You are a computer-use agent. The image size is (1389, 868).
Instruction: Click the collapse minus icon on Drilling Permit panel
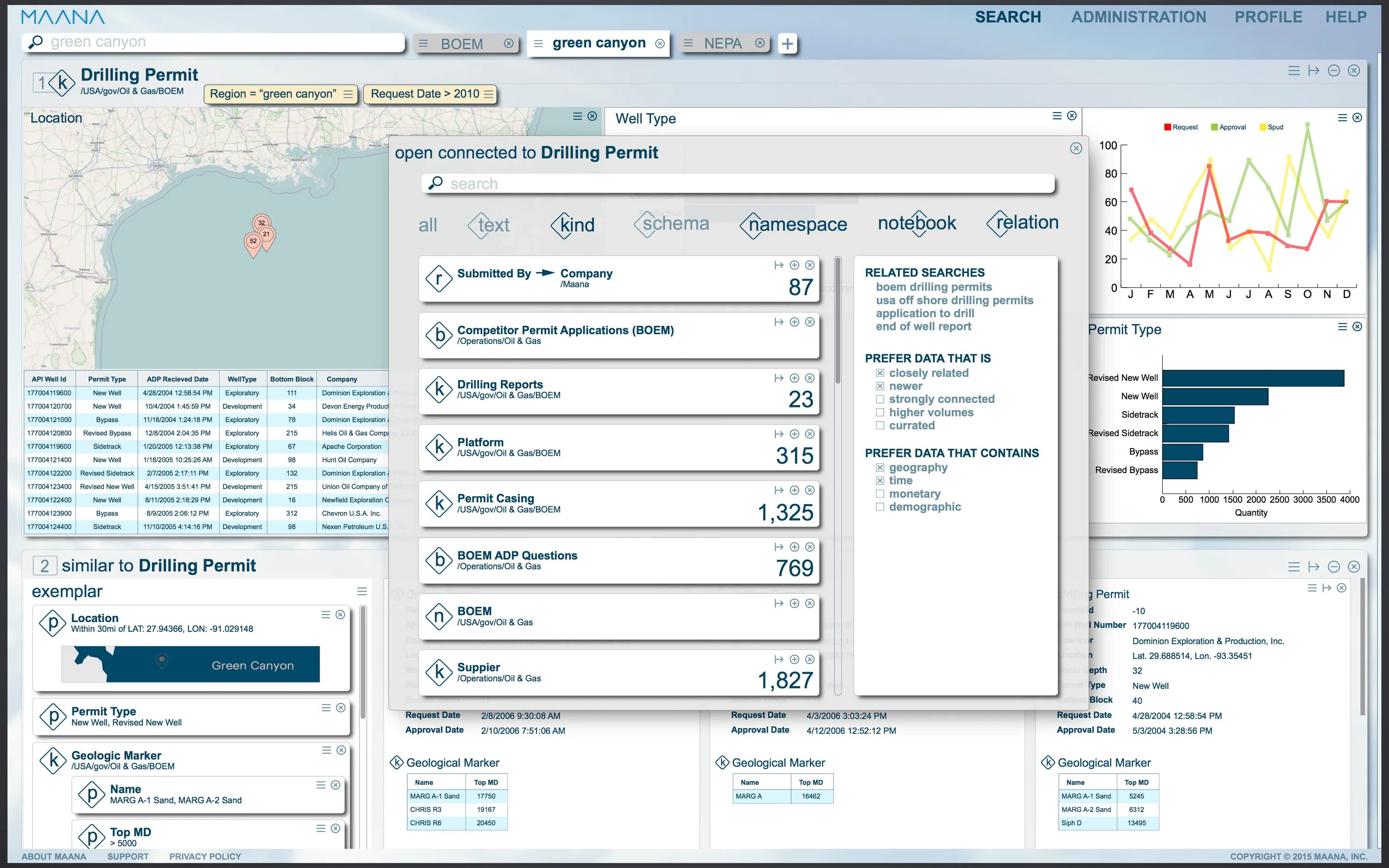click(x=1334, y=71)
